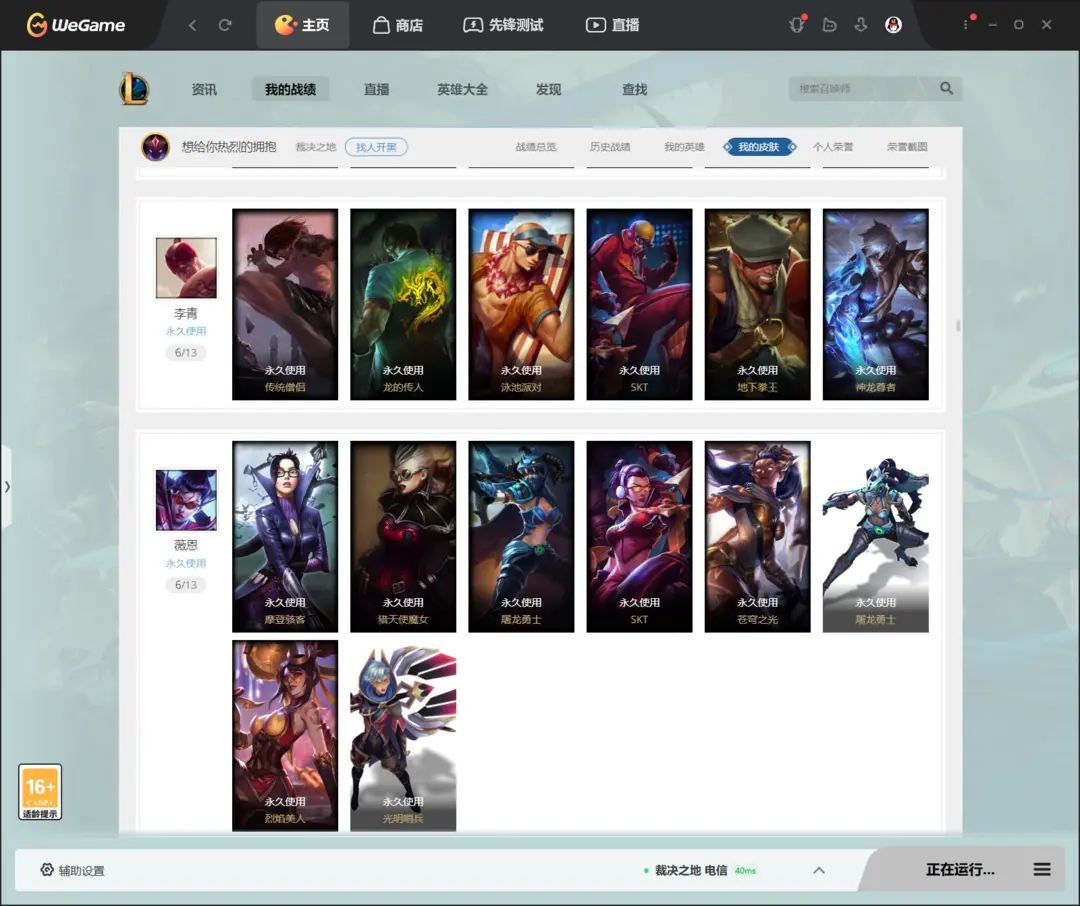Open the three-dot more menu
The width and height of the screenshot is (1080, 906).
click(966, 25)
